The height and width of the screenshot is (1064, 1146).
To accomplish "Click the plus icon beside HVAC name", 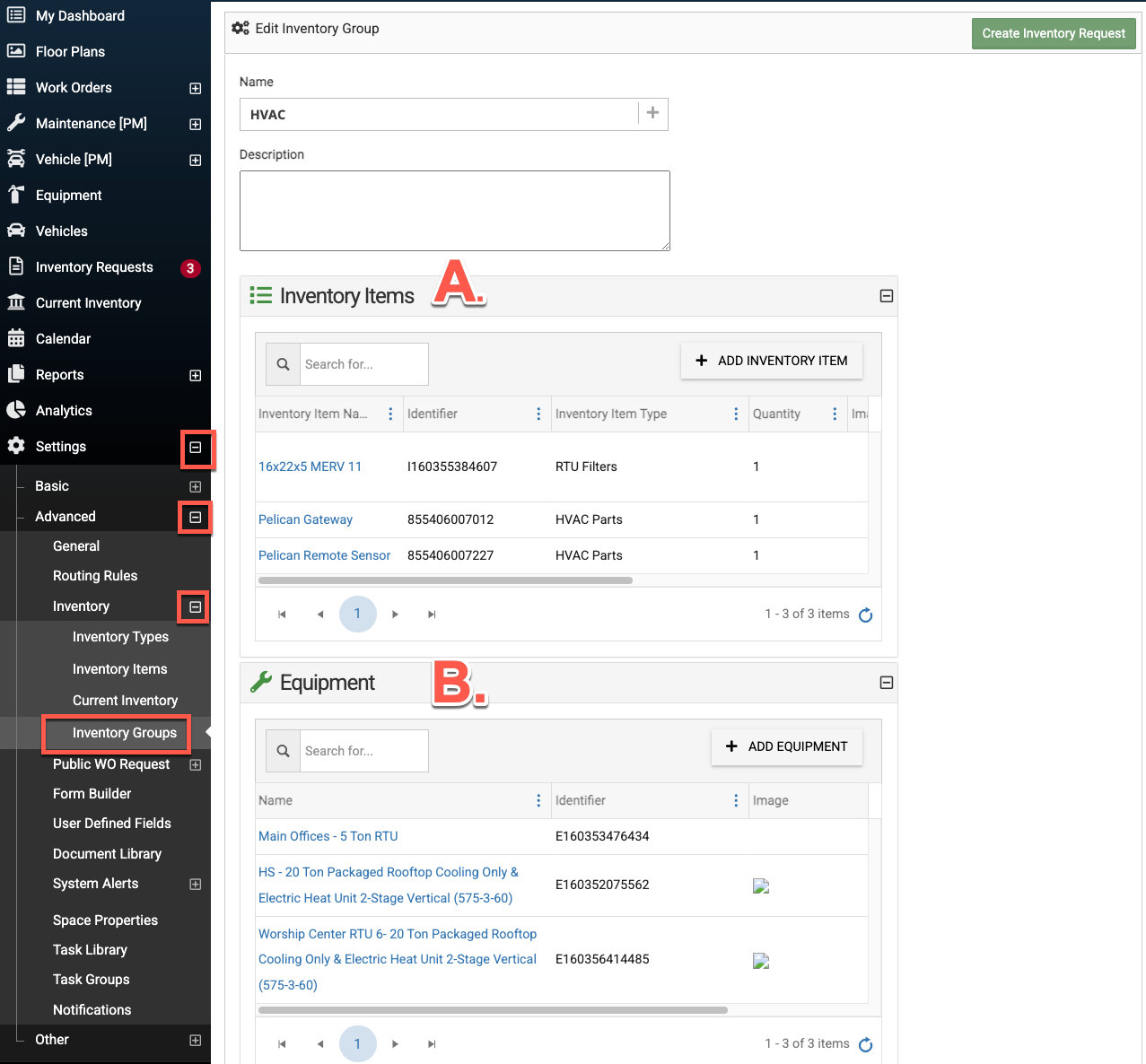I will coord(652,113).
